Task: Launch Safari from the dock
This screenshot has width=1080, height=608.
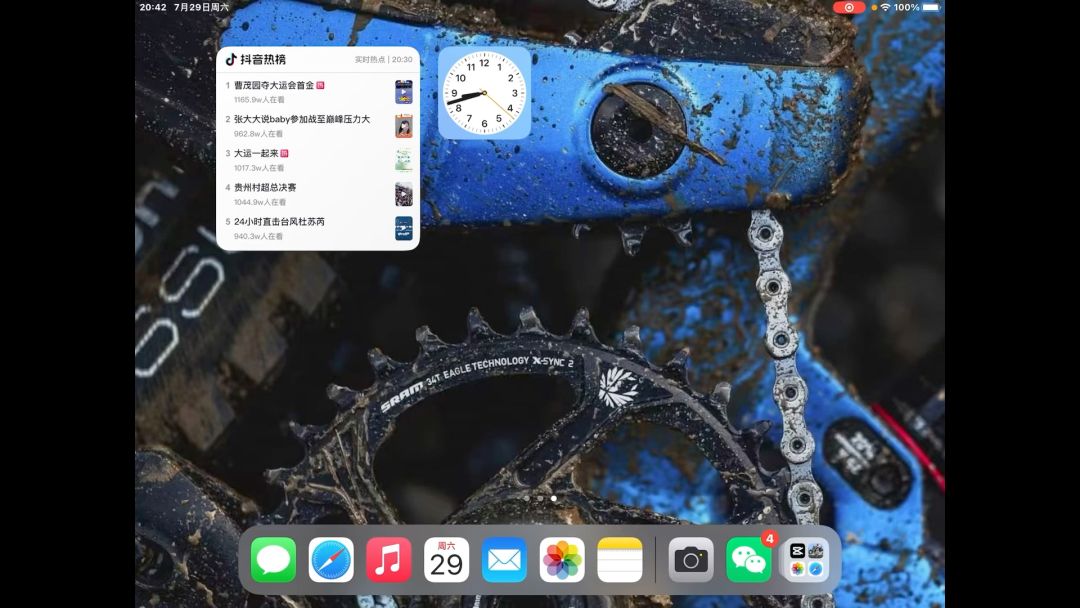Action: point(331,560)
